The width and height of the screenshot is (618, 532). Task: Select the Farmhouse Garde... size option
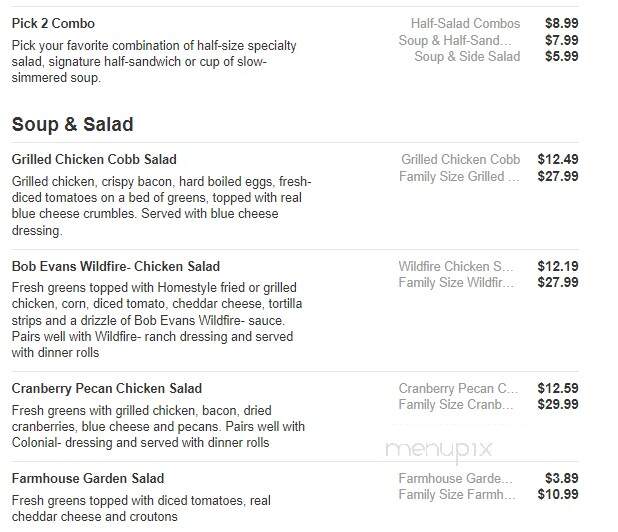455,478
